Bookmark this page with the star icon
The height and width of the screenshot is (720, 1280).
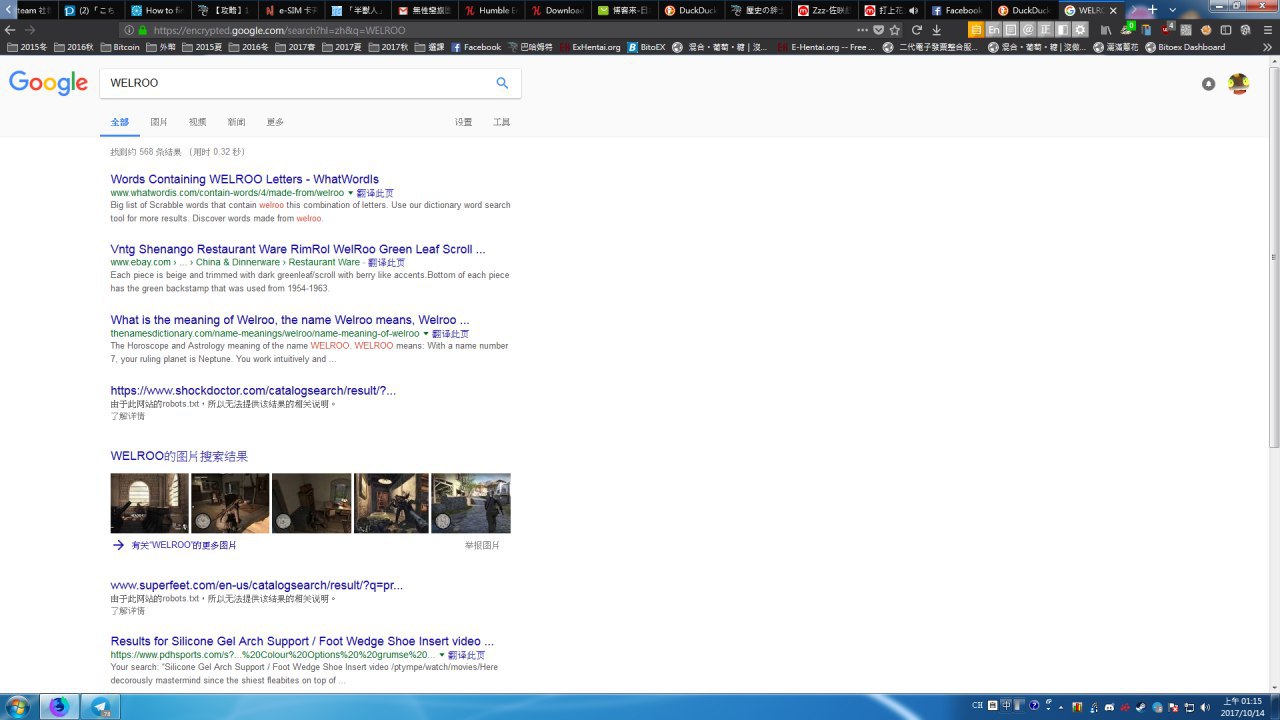[x=895, y=30]
